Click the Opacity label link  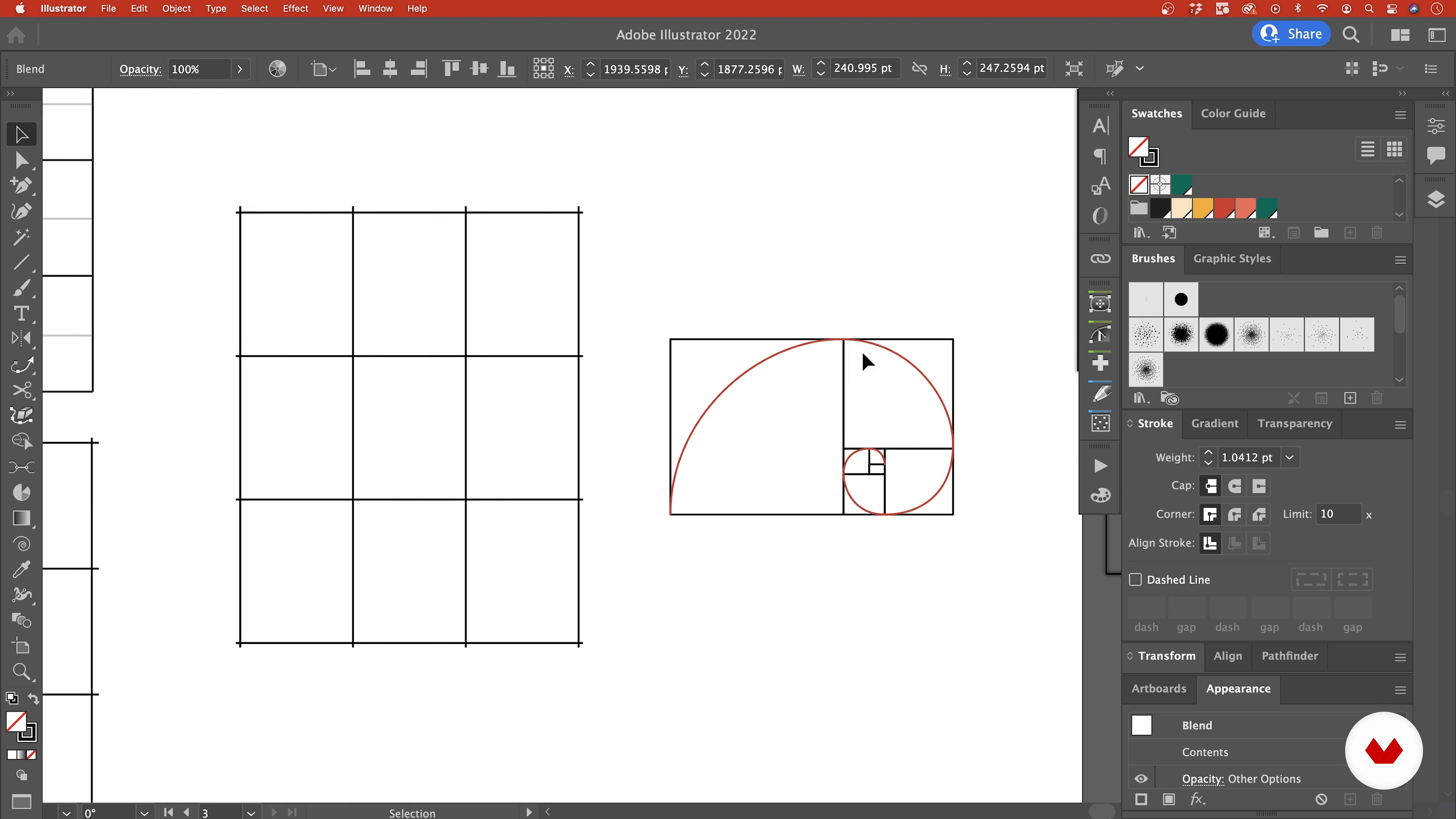140,69
